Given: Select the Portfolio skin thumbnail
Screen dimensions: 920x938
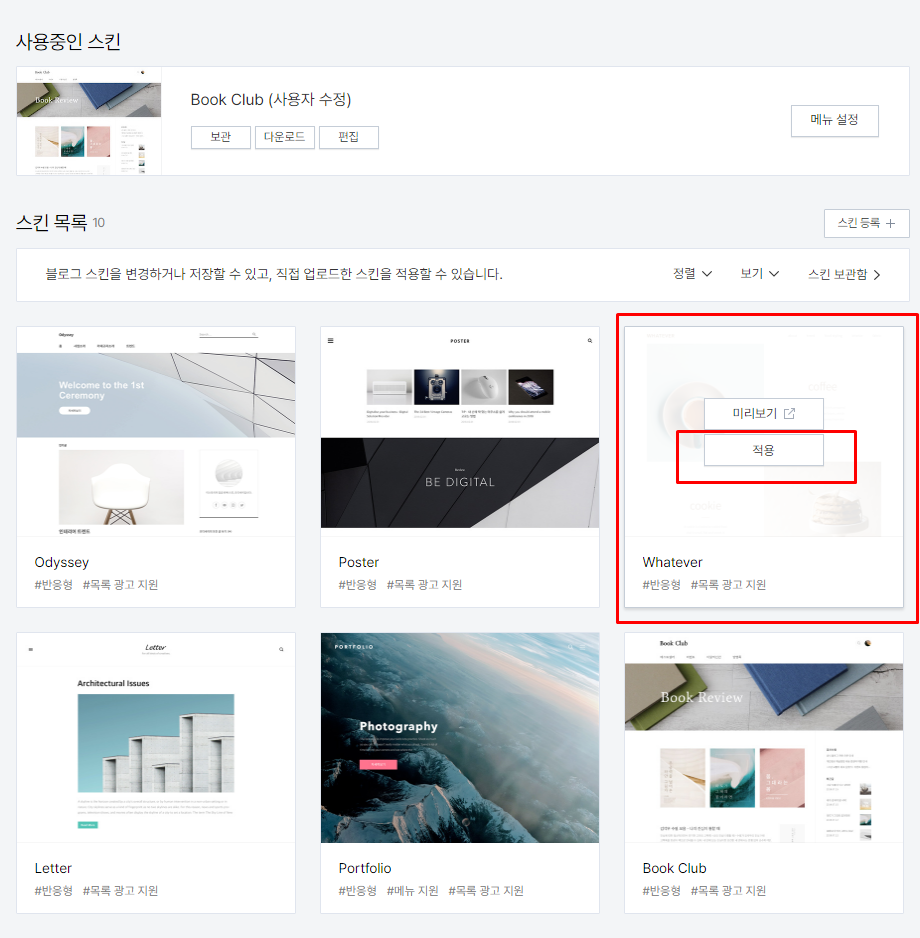Looking at the screenshot, I should pyautogui.click(x=459, y=738).
